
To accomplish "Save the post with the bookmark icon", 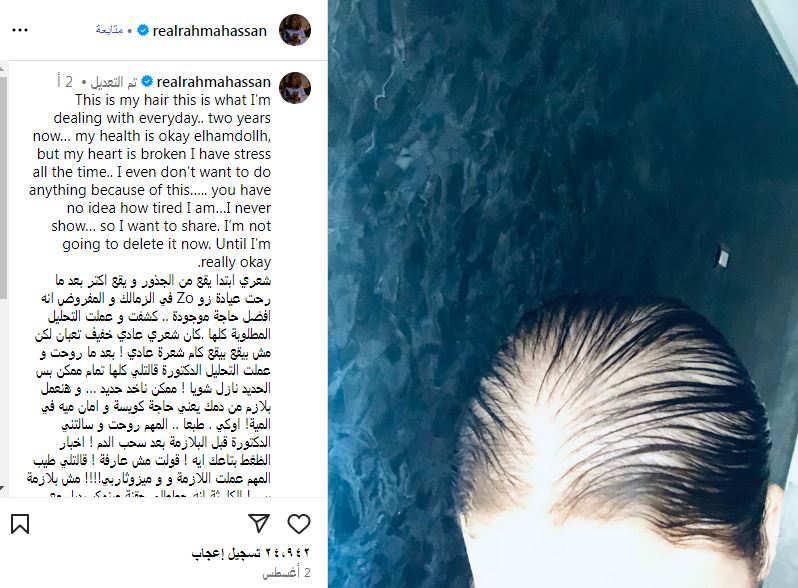I will point(20,524).
